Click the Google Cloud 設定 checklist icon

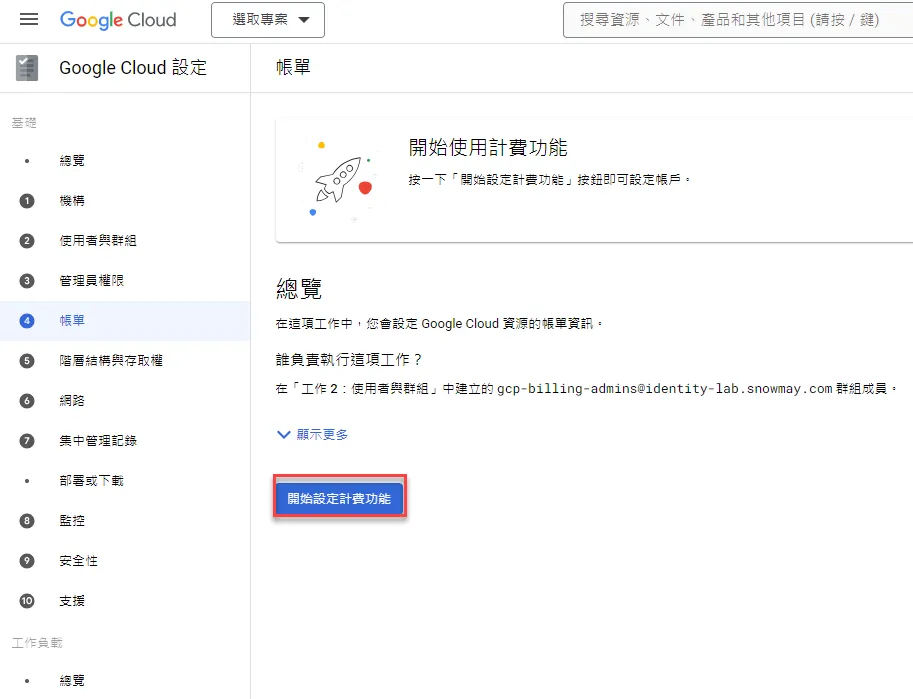27,68
